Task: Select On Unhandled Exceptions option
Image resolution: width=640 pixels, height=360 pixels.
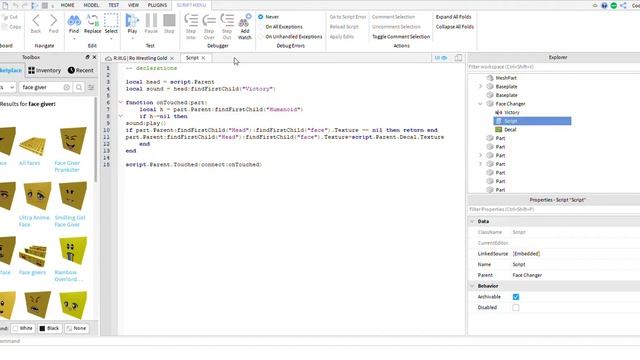Action: pos(260,37)
